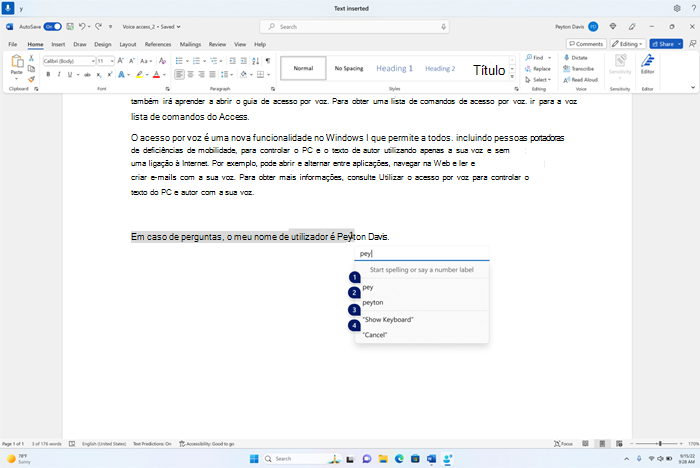
Task: Increase font size with grow icon
Action: tap(121, 61)
